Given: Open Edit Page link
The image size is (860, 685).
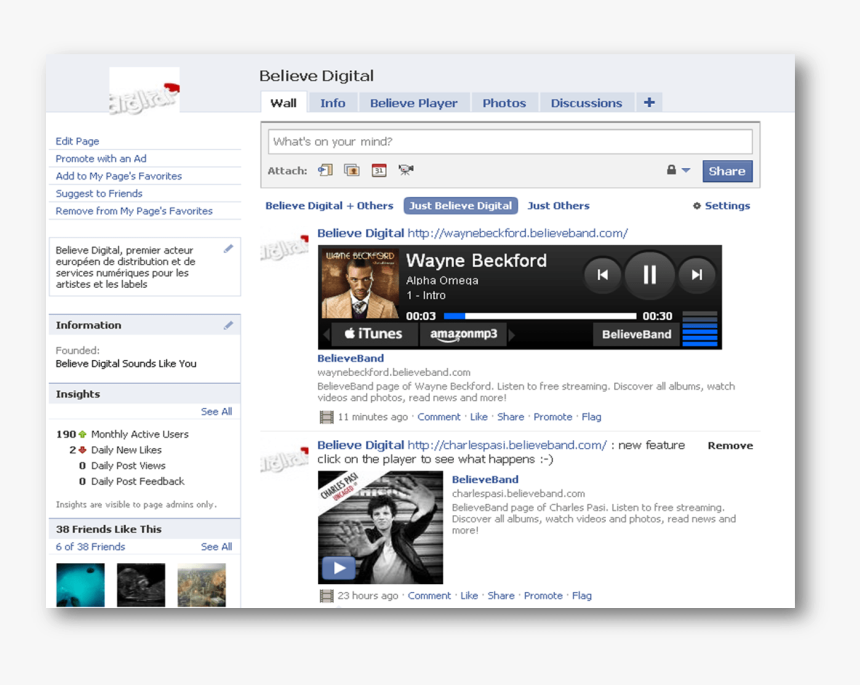Looking at the screenshot, I should pos(77,141).
